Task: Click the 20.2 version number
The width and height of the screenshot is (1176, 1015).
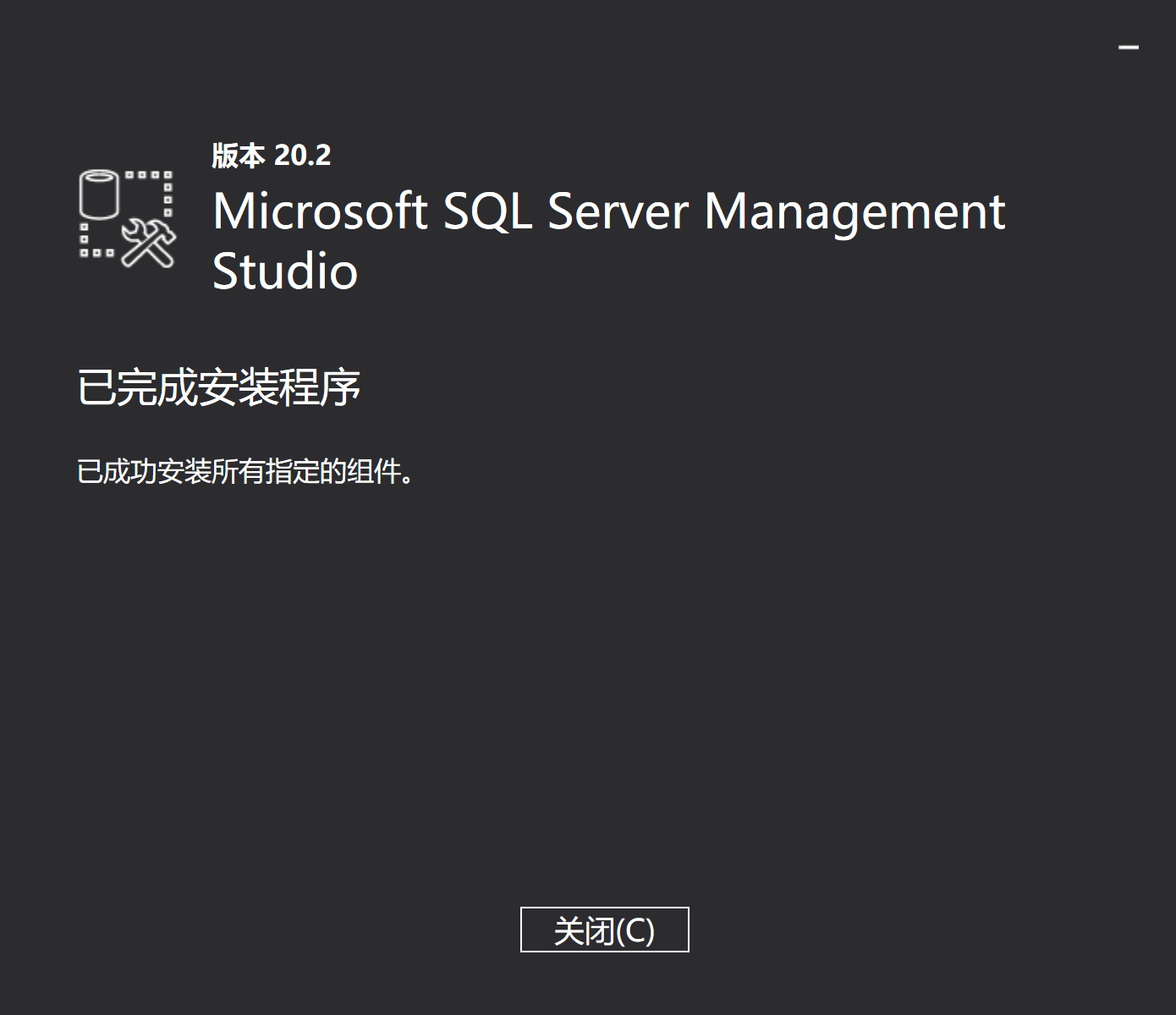Action: tap(302, 156)
